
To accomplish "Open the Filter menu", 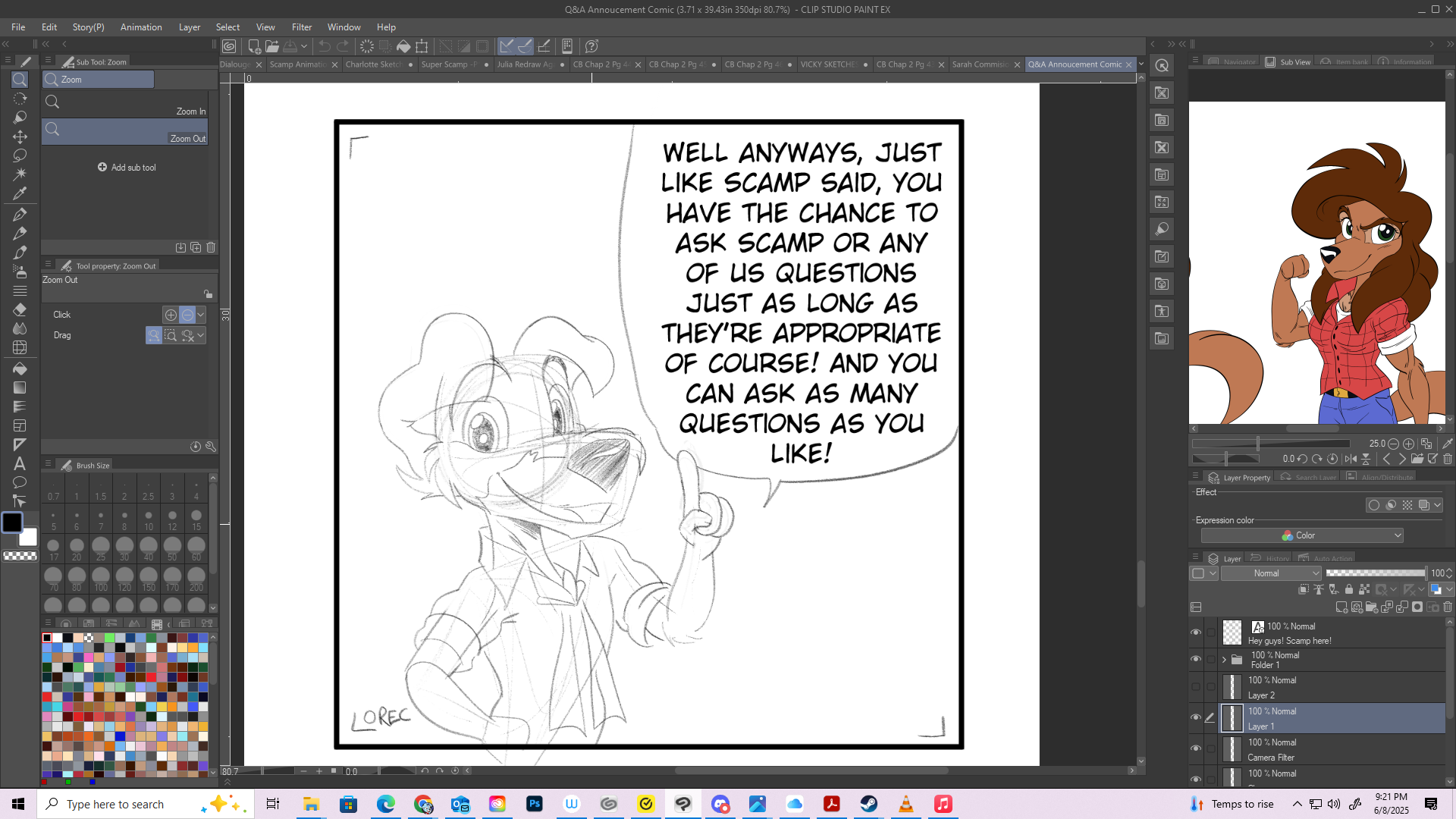I will pyautogui.click(x=301, y=27).
